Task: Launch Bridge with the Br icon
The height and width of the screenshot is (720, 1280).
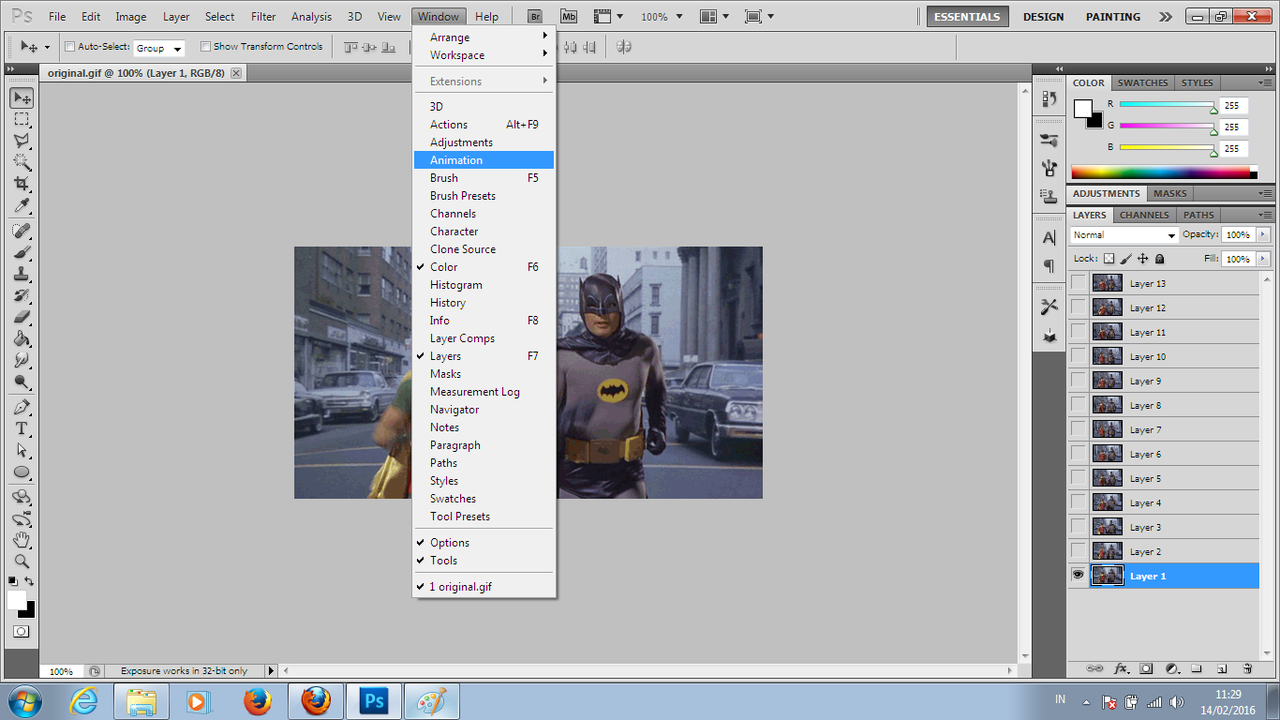Action: click(x=535, y=17)
